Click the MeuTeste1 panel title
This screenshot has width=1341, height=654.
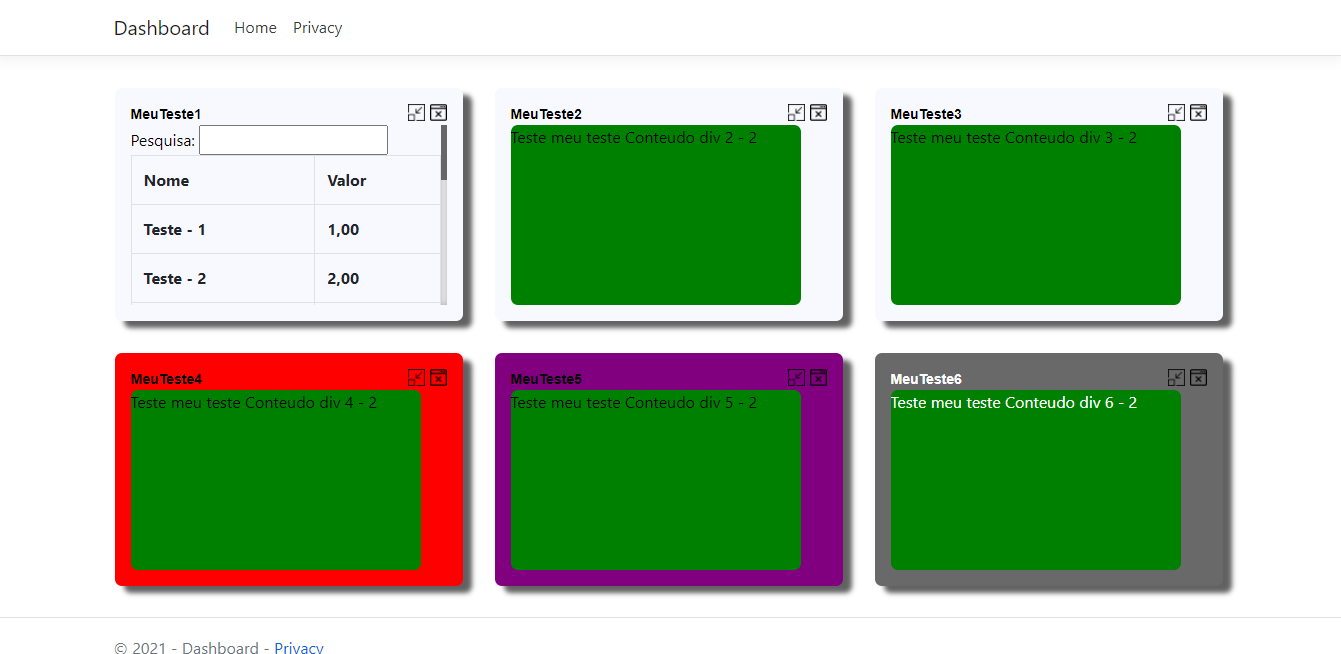point(166,114)
